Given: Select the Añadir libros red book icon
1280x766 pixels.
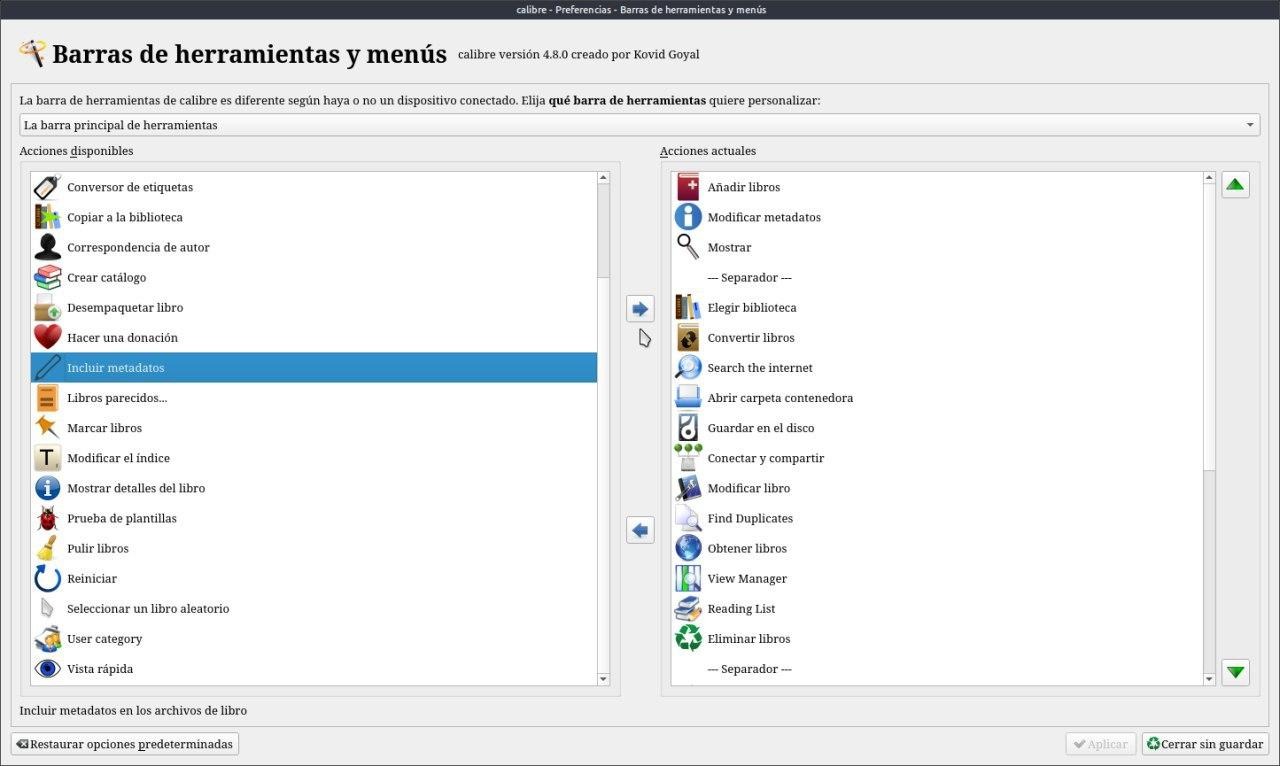Looking at the screenshot, I should pos(688,187).
